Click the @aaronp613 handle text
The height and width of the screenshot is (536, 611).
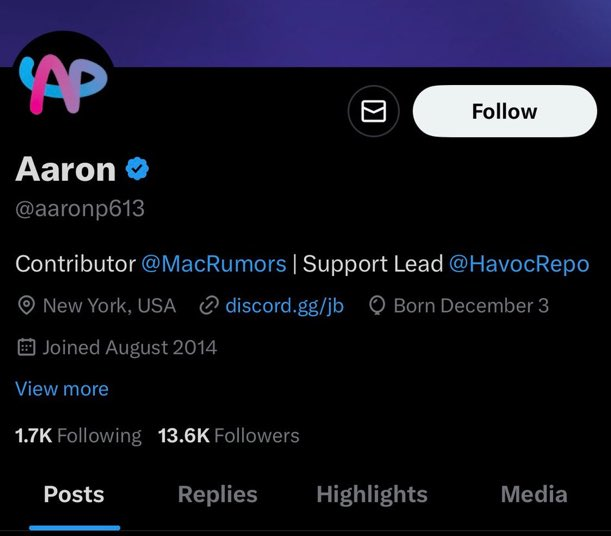(80, 208)
